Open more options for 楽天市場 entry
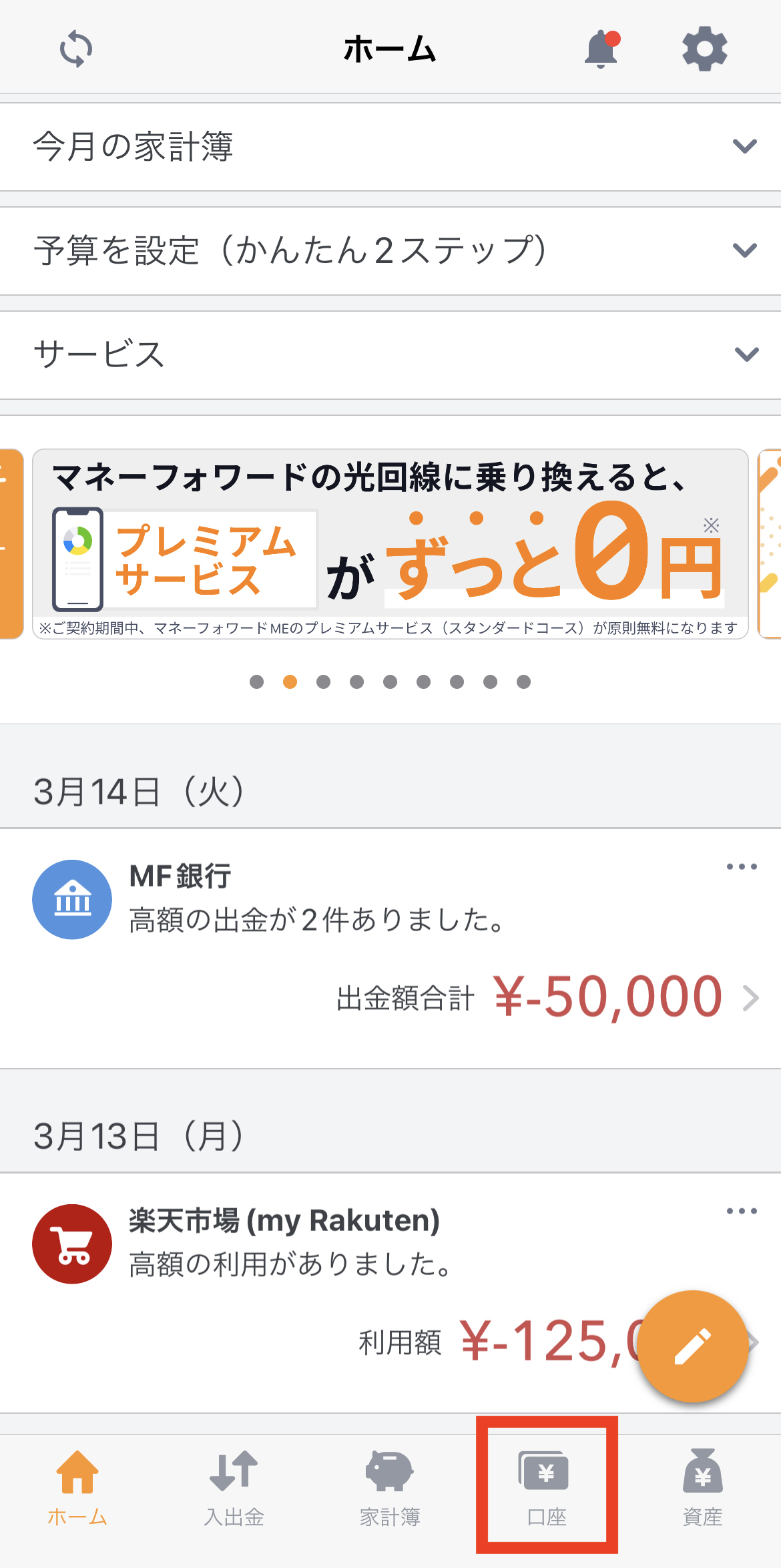Image resolution: width=781 pixels, height=1568 pixels. coord(742,1211)
